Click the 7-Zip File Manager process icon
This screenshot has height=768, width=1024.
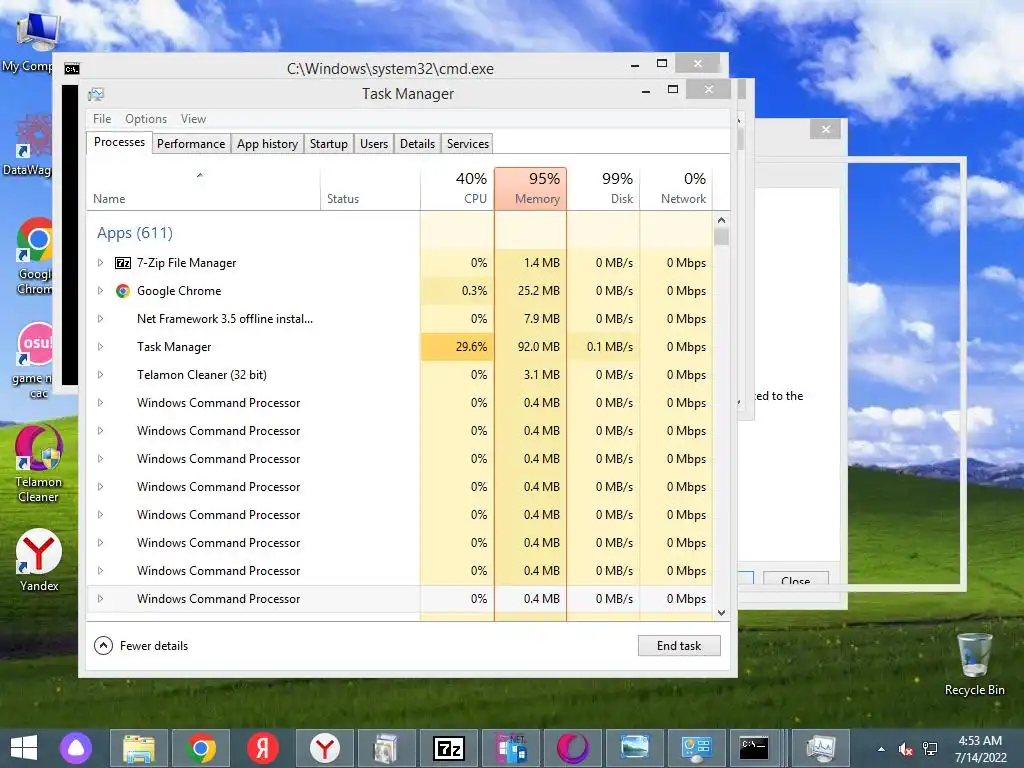(123, 263)
